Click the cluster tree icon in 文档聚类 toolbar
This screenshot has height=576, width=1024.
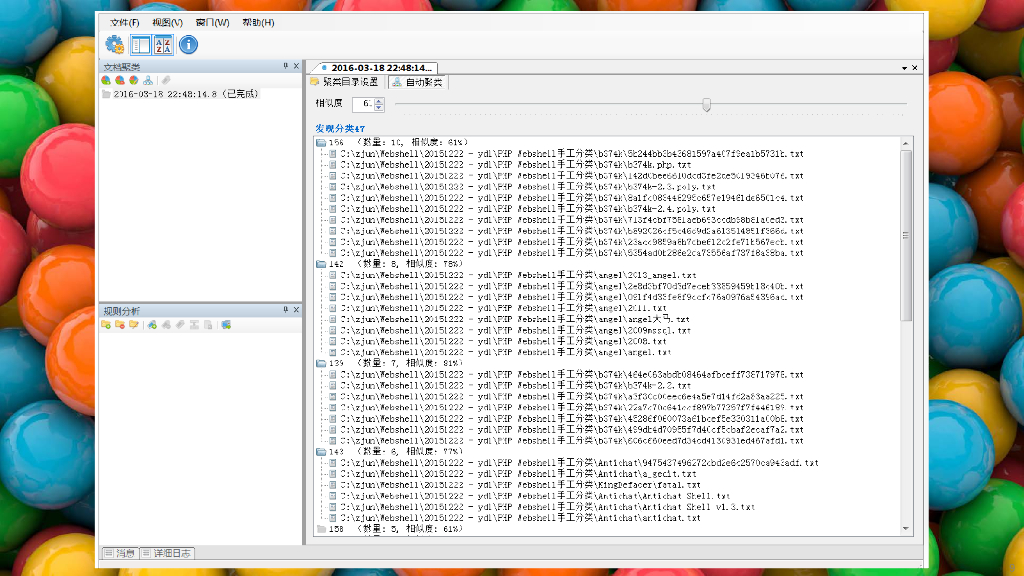tap(148, 80)
